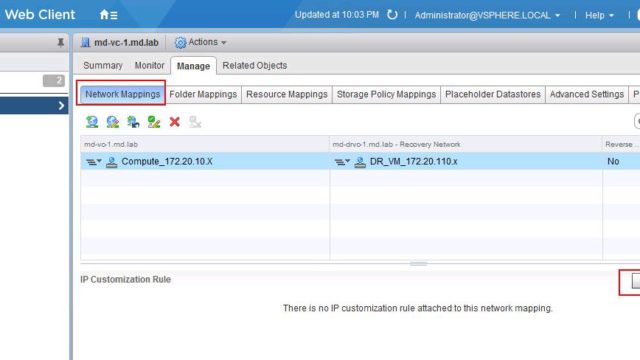Expand the row menu left of Compute_172.20.10.X
640x360 pixels.
[93, 162]
